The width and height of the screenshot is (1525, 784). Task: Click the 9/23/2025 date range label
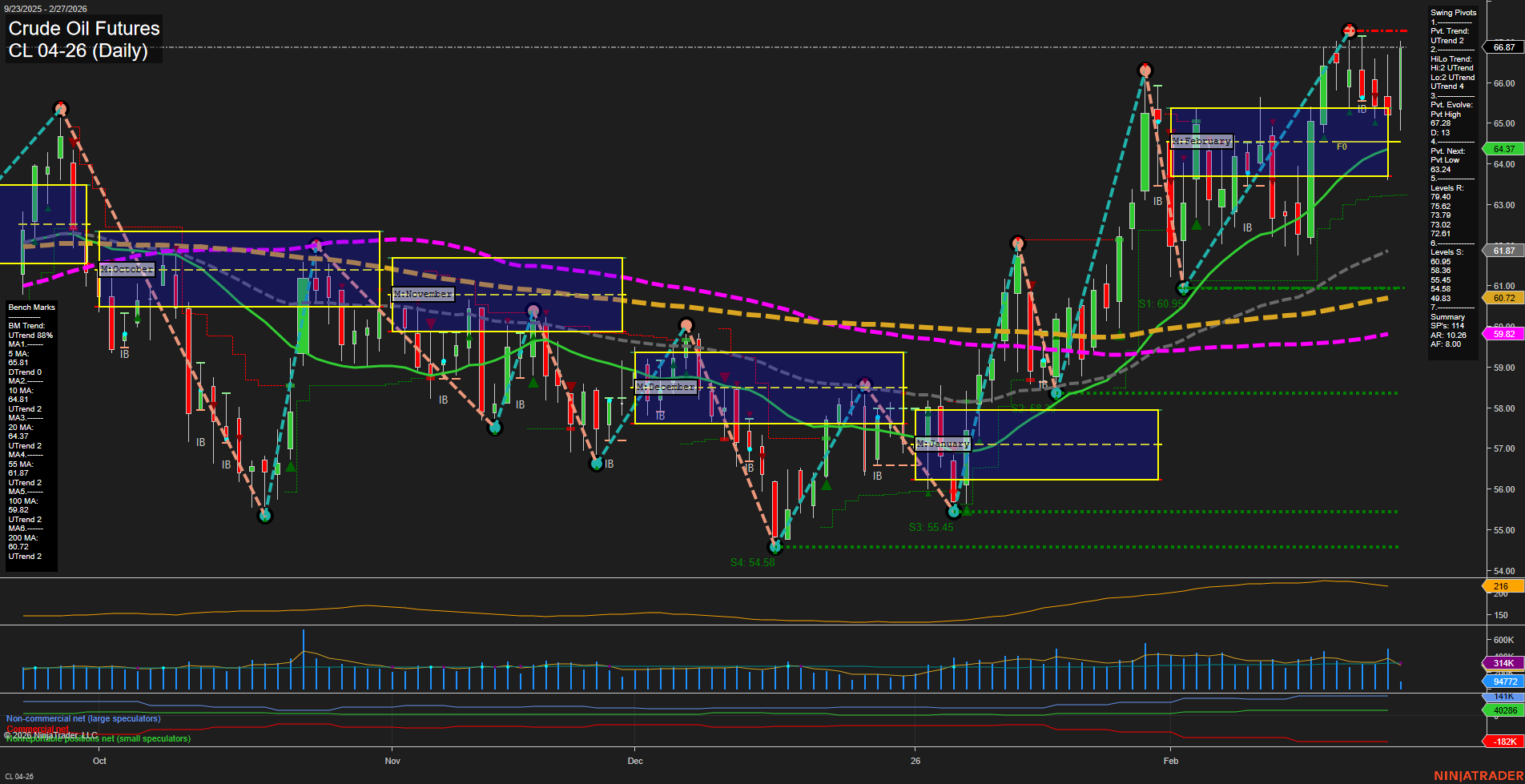coord(44,8)
